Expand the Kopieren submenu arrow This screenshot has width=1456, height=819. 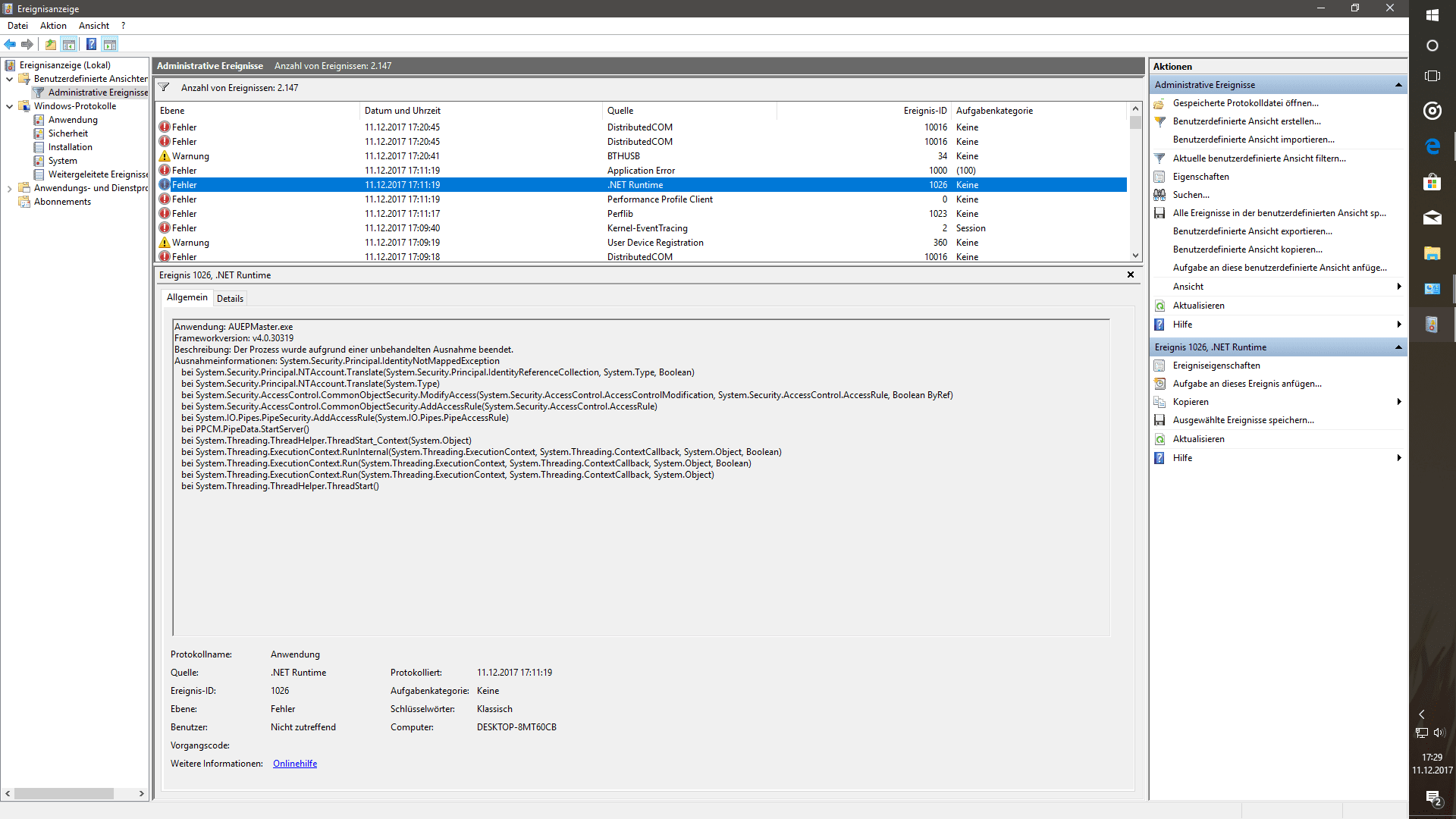pos(1398,402)
